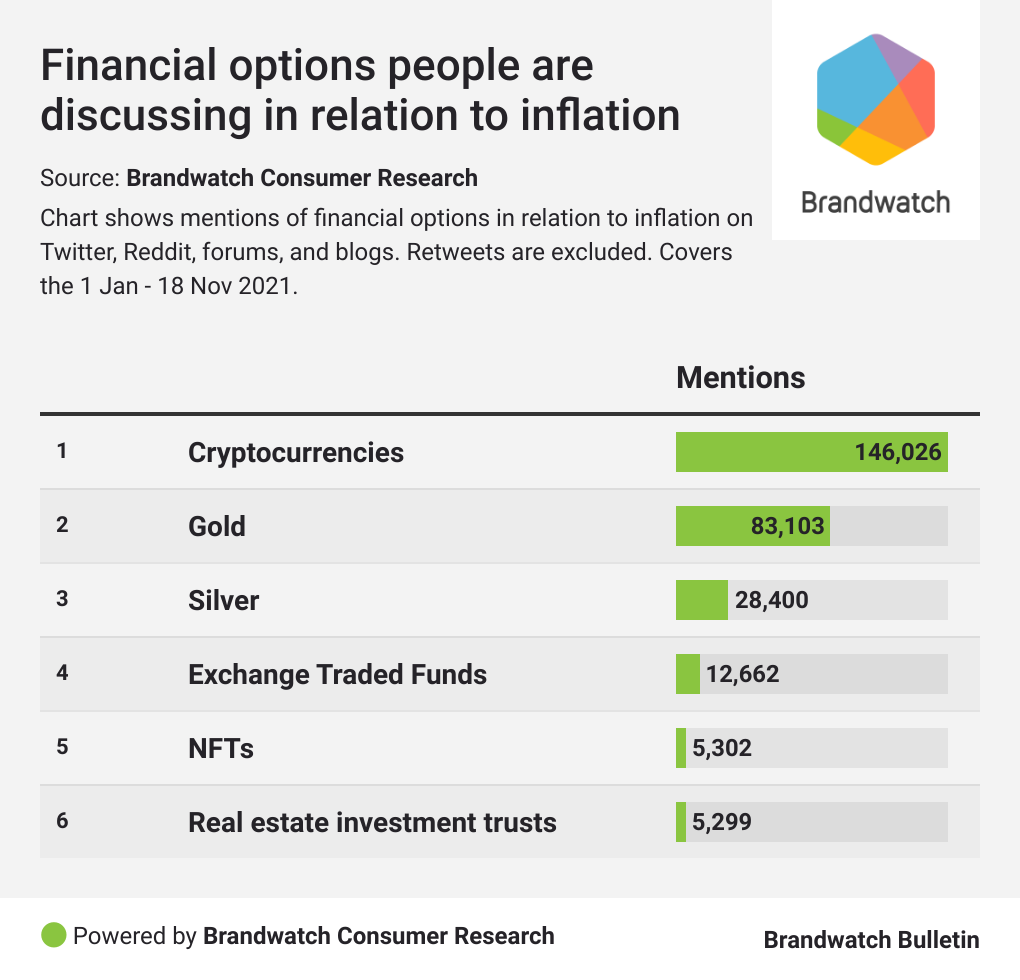Select the Cryptocurrencies row label
This screenshot has width=1020, height=980.
(x=296, y=452)
